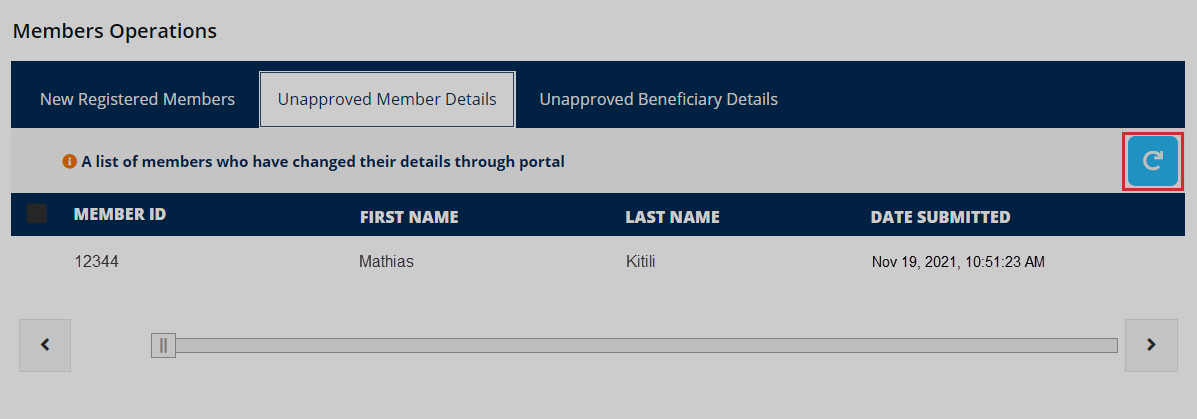The width and height of the screenshot is (1197, 419).
Task: Select the Unapproved Member Details tab
Action: click(x=387, y=99)
